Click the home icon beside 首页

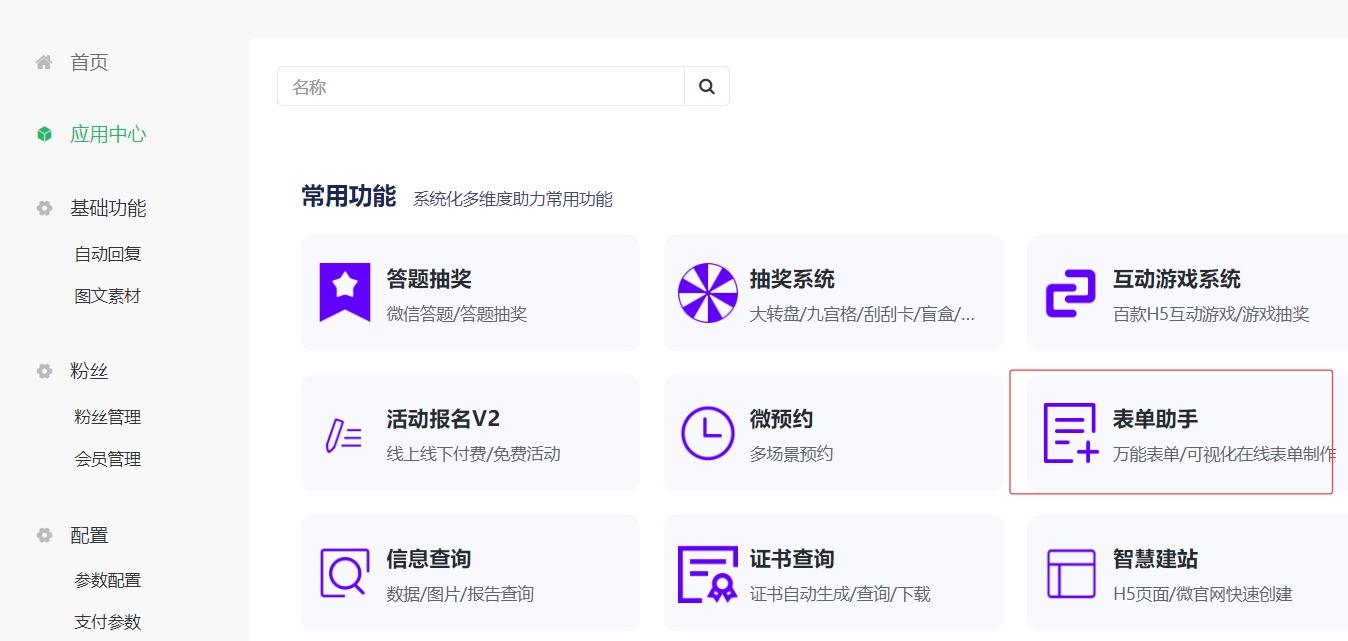[x=44, y=62]
